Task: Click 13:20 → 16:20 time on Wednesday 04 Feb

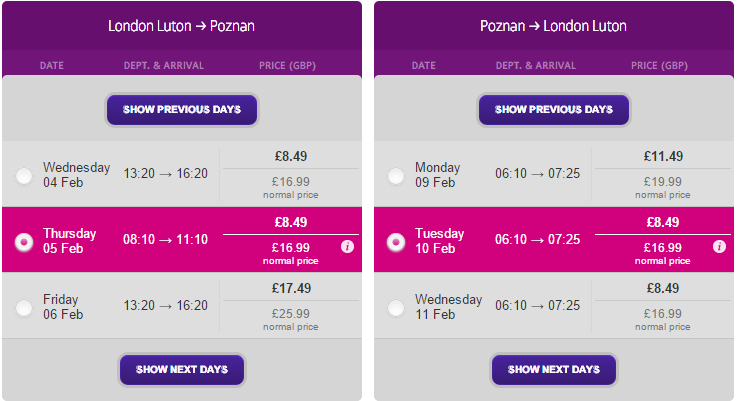Action: pyautogui.click(x=165, y=173)
